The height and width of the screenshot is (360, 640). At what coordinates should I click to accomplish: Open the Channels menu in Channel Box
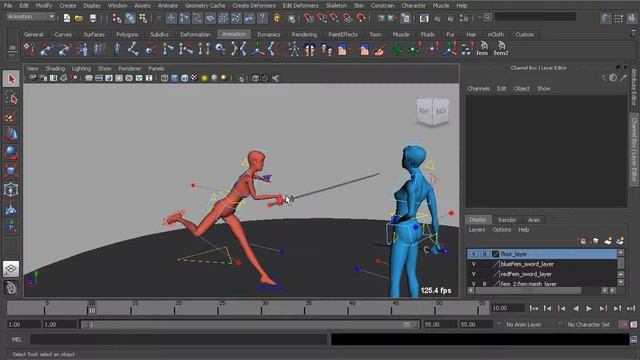478,89
